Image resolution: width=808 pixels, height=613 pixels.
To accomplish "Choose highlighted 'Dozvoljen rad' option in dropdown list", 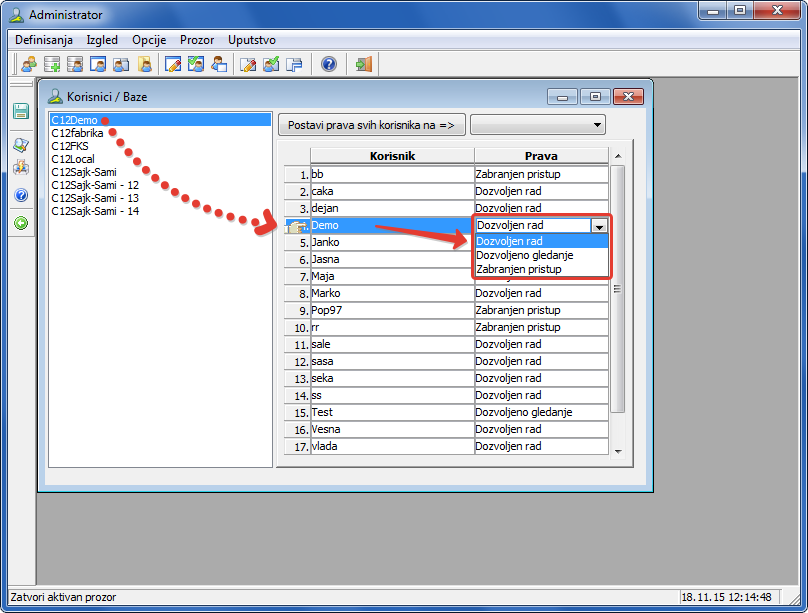I will (x=541, y=241).
